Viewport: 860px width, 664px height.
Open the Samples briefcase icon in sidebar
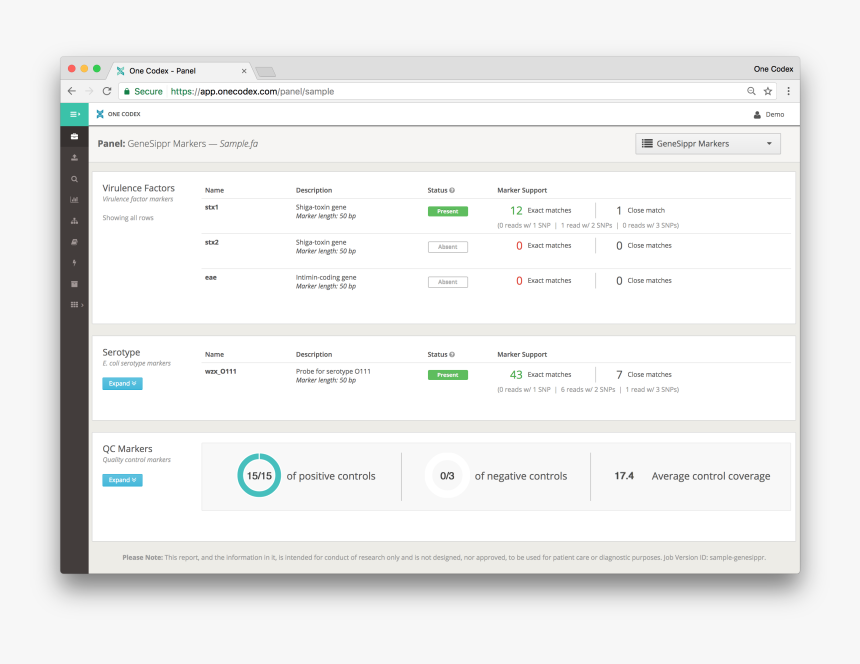74,137
